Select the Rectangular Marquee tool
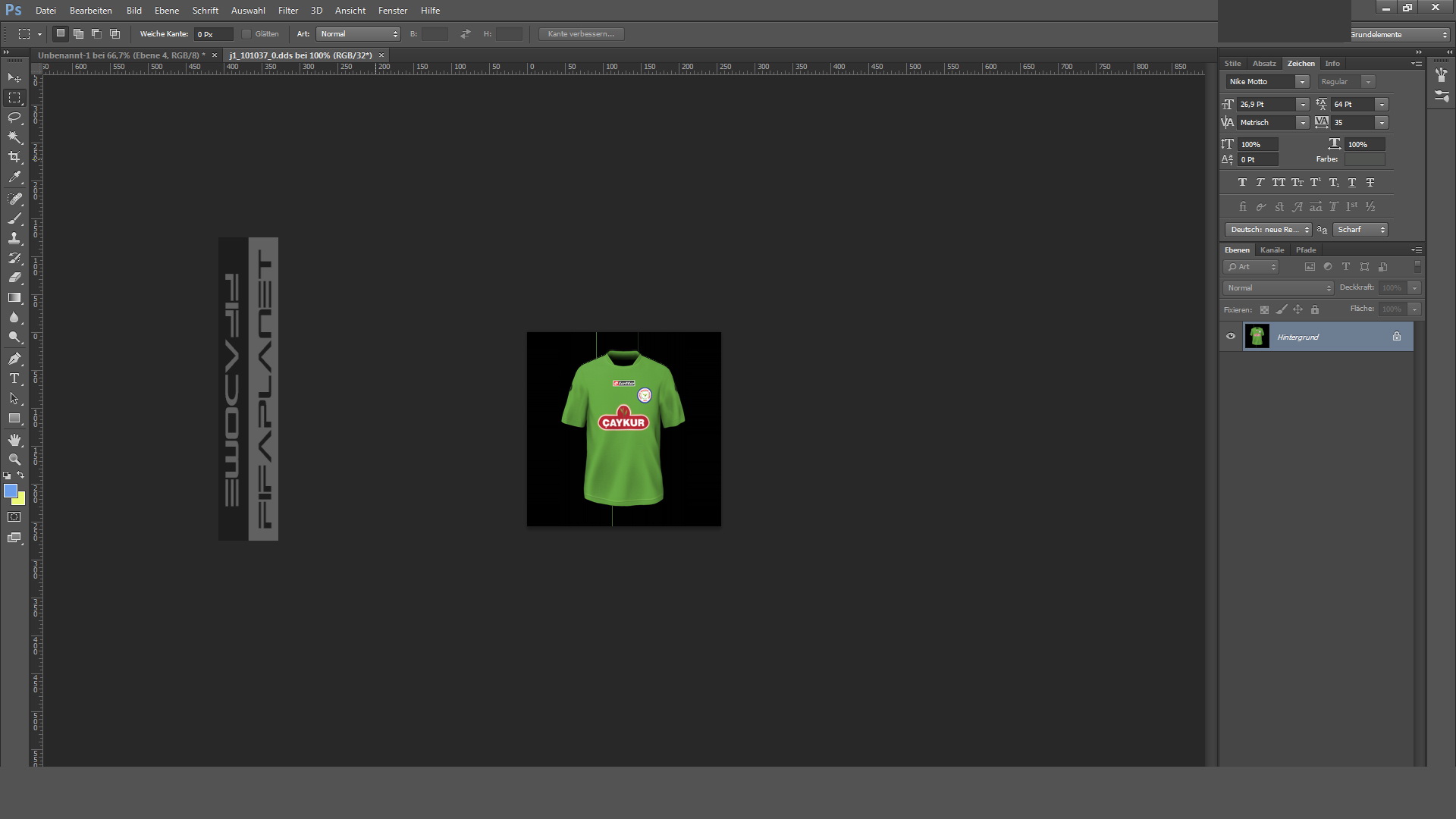 point(14,98)
